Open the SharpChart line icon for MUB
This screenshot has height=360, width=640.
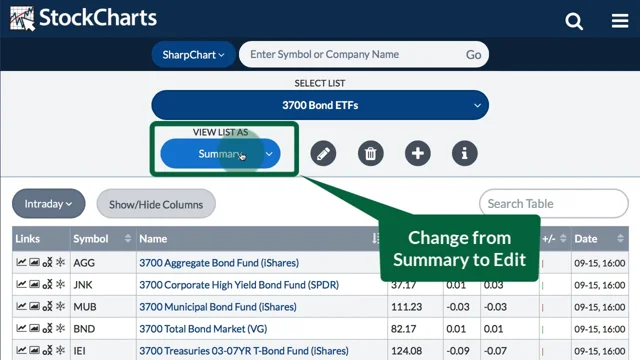(21, 306)
